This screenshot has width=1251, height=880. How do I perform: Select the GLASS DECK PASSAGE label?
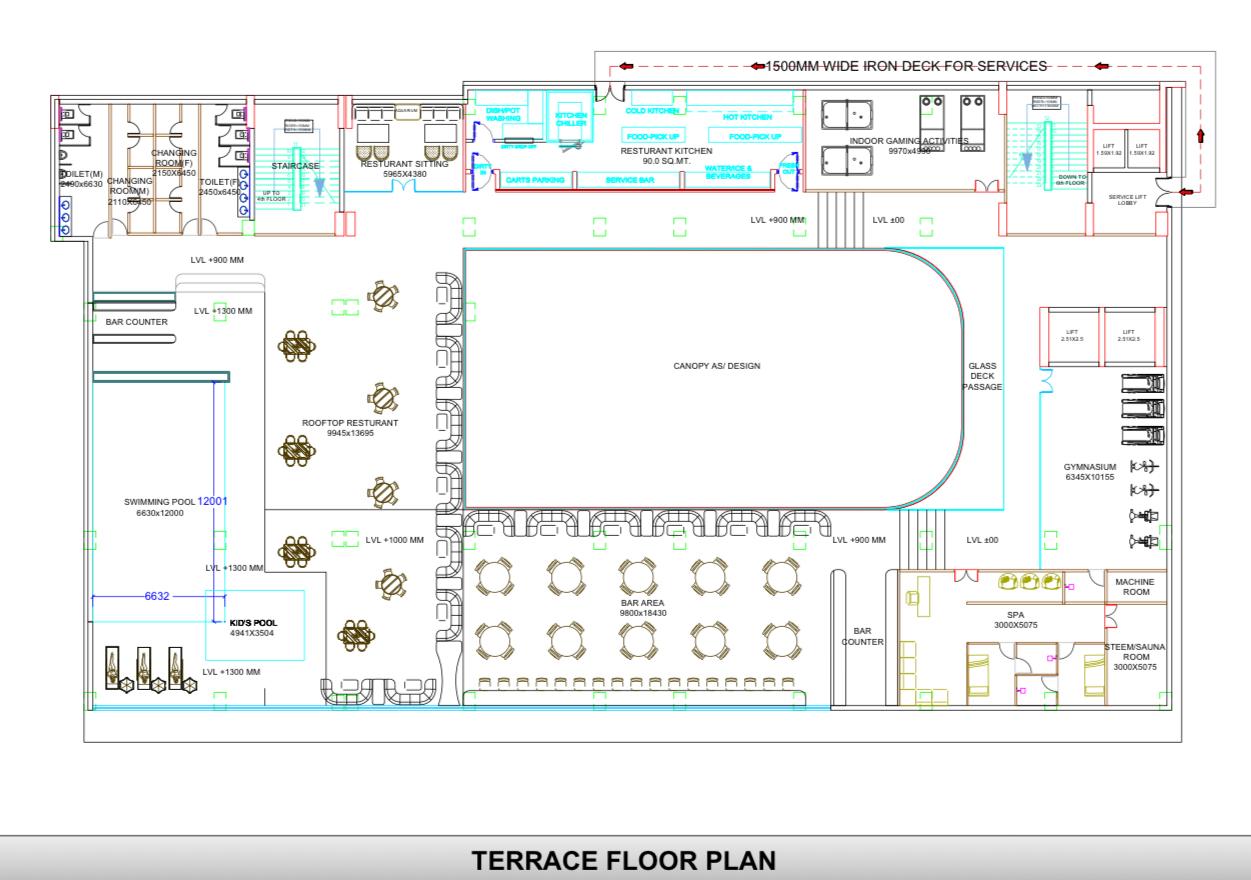pyautogui.click(x=982, y=376)
